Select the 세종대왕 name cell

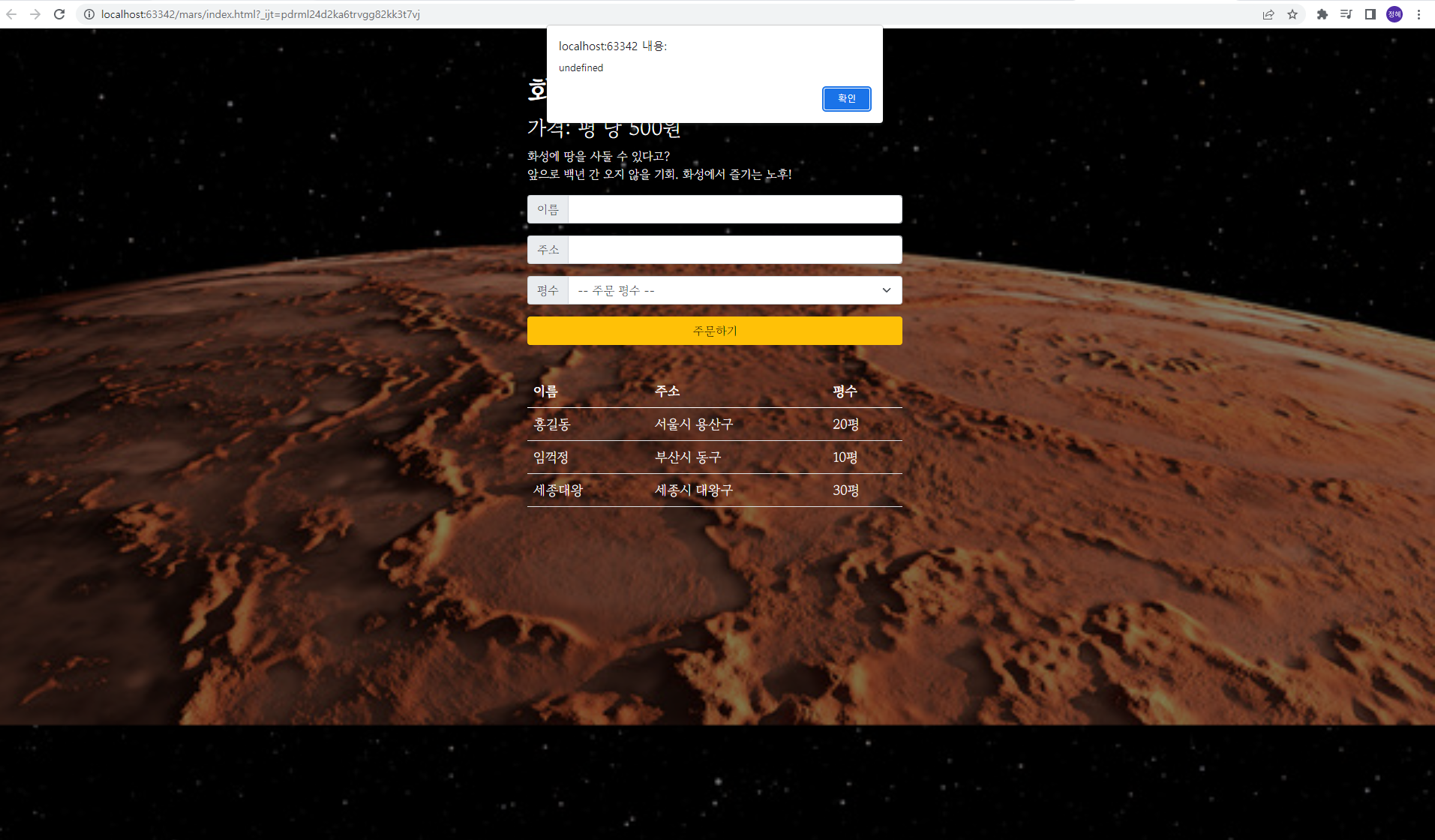tap(558, 490)
